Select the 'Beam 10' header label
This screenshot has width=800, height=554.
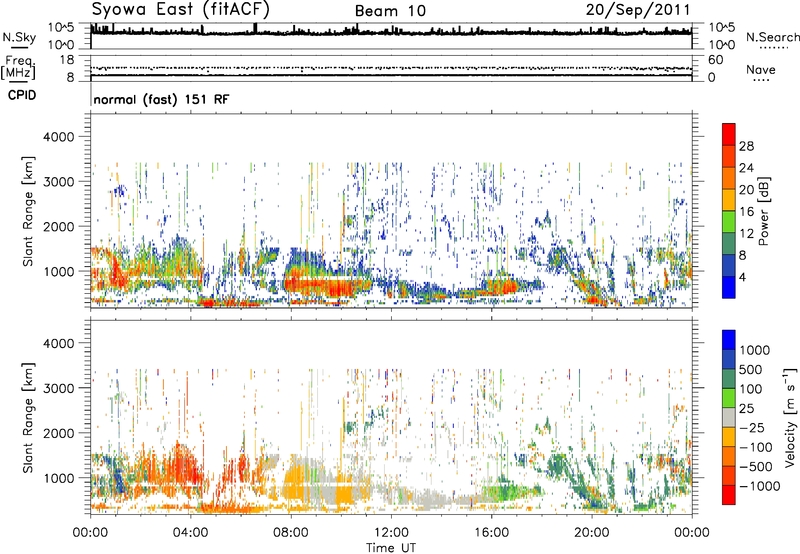click(390, 11)
